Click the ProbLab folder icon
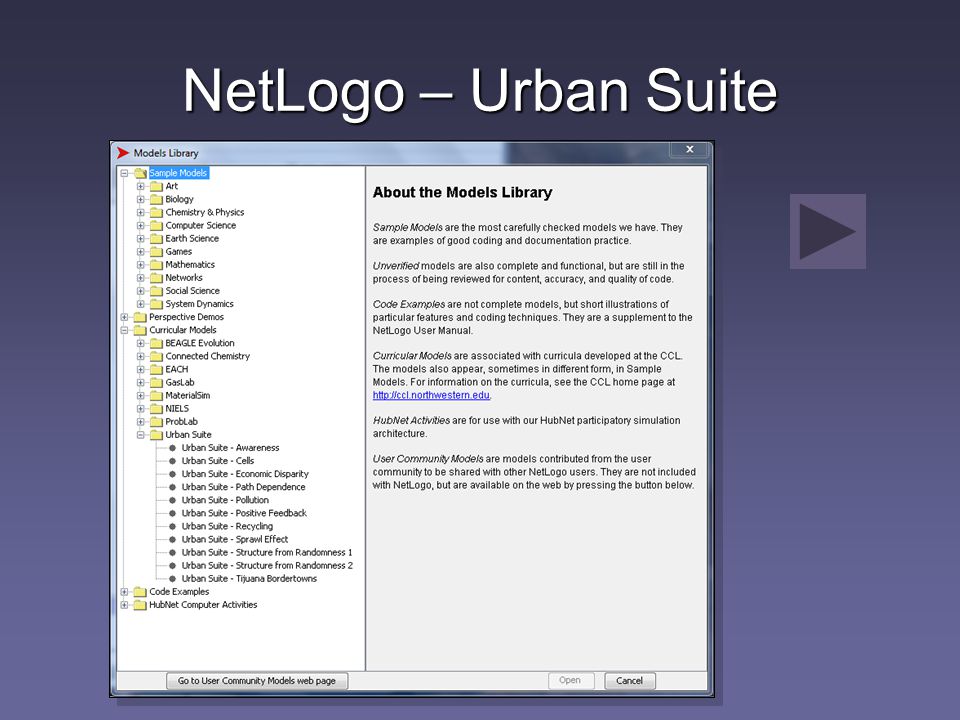 pyautogui.click(x=156, y=422)
